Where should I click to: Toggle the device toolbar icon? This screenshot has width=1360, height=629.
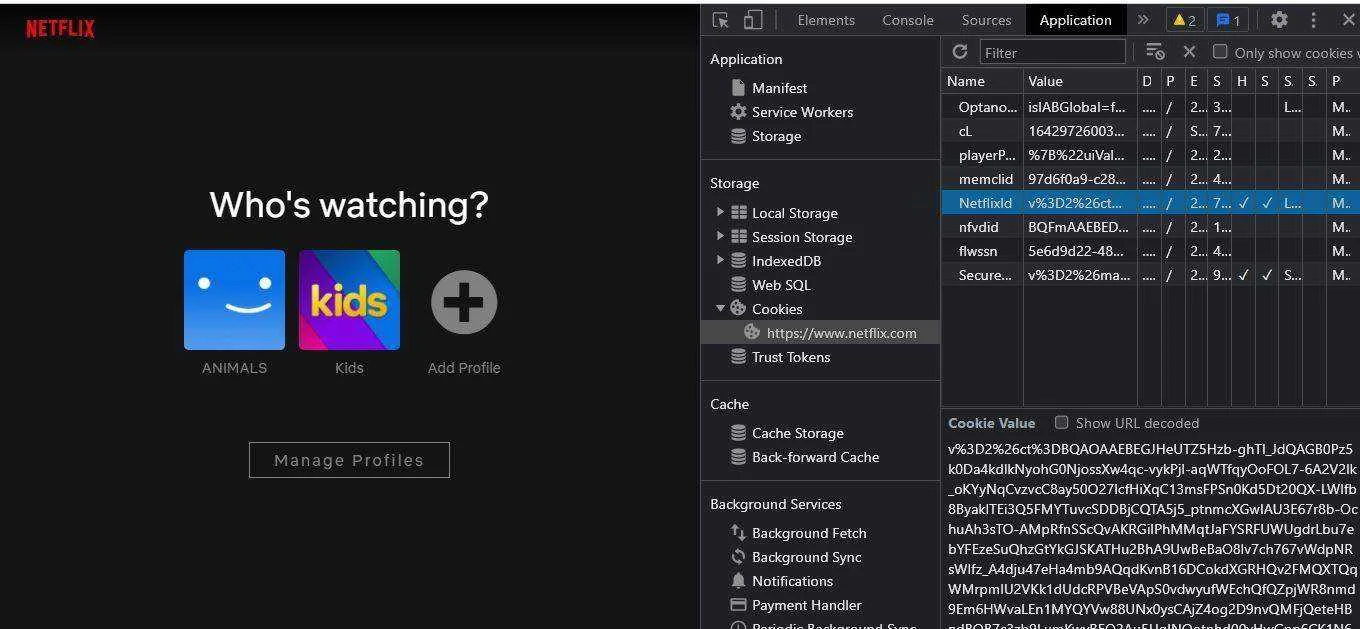click(753, 20)
